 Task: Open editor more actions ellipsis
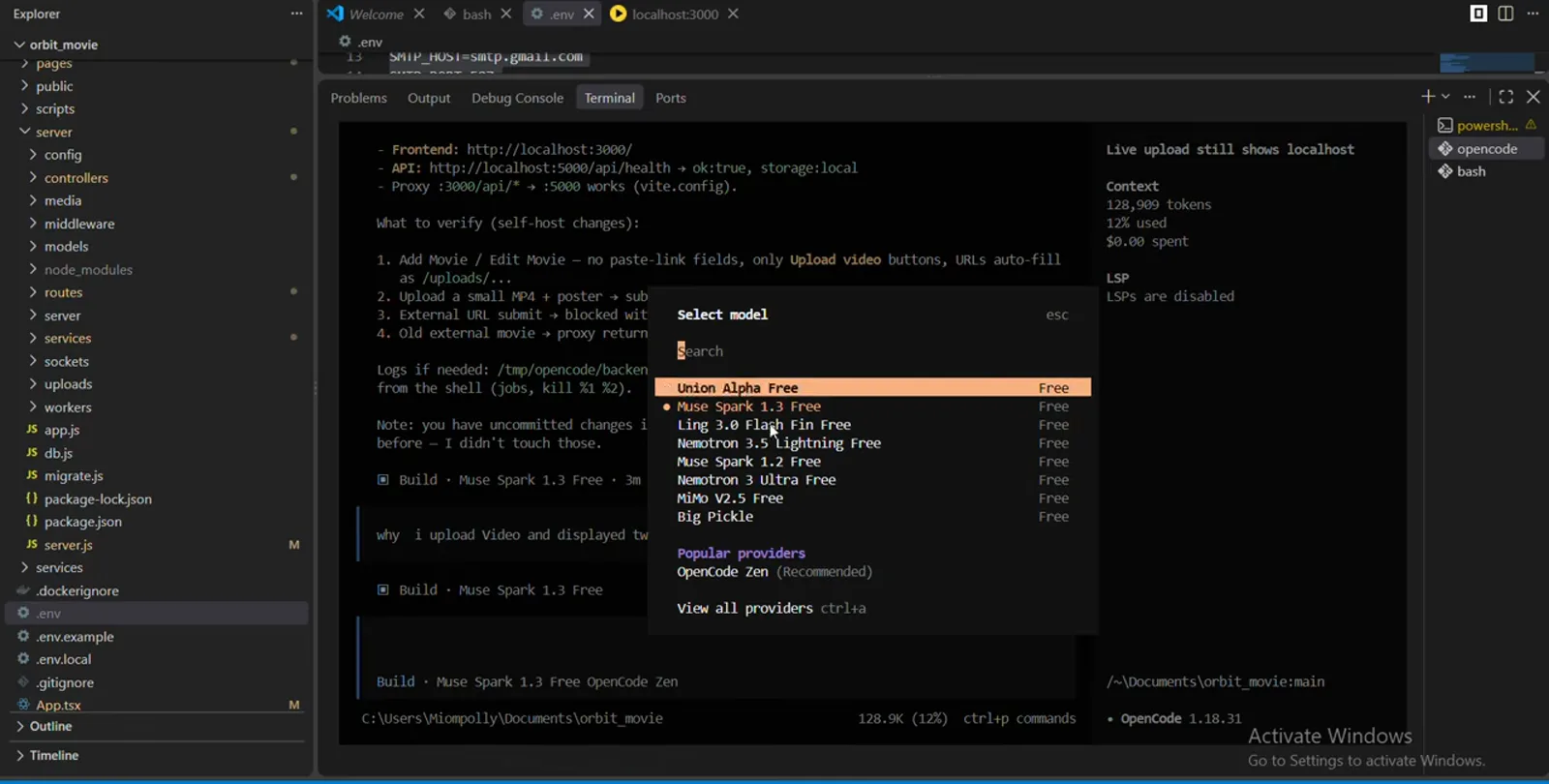[1533, 14]
